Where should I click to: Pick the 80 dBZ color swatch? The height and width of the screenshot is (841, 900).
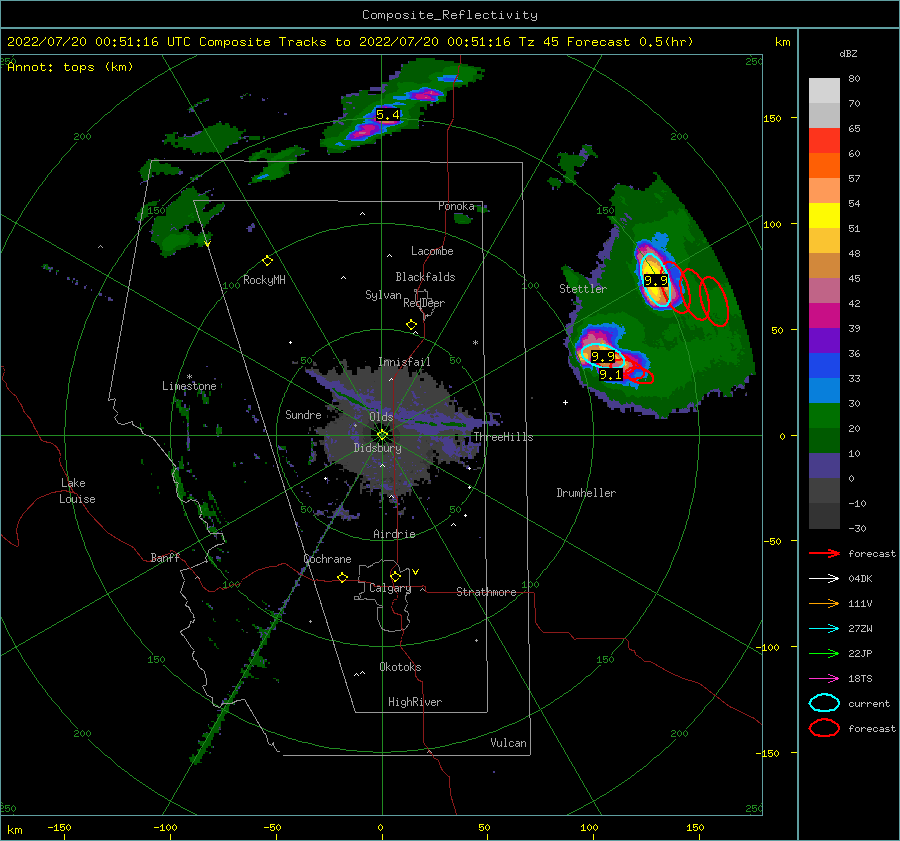point(824,90)
